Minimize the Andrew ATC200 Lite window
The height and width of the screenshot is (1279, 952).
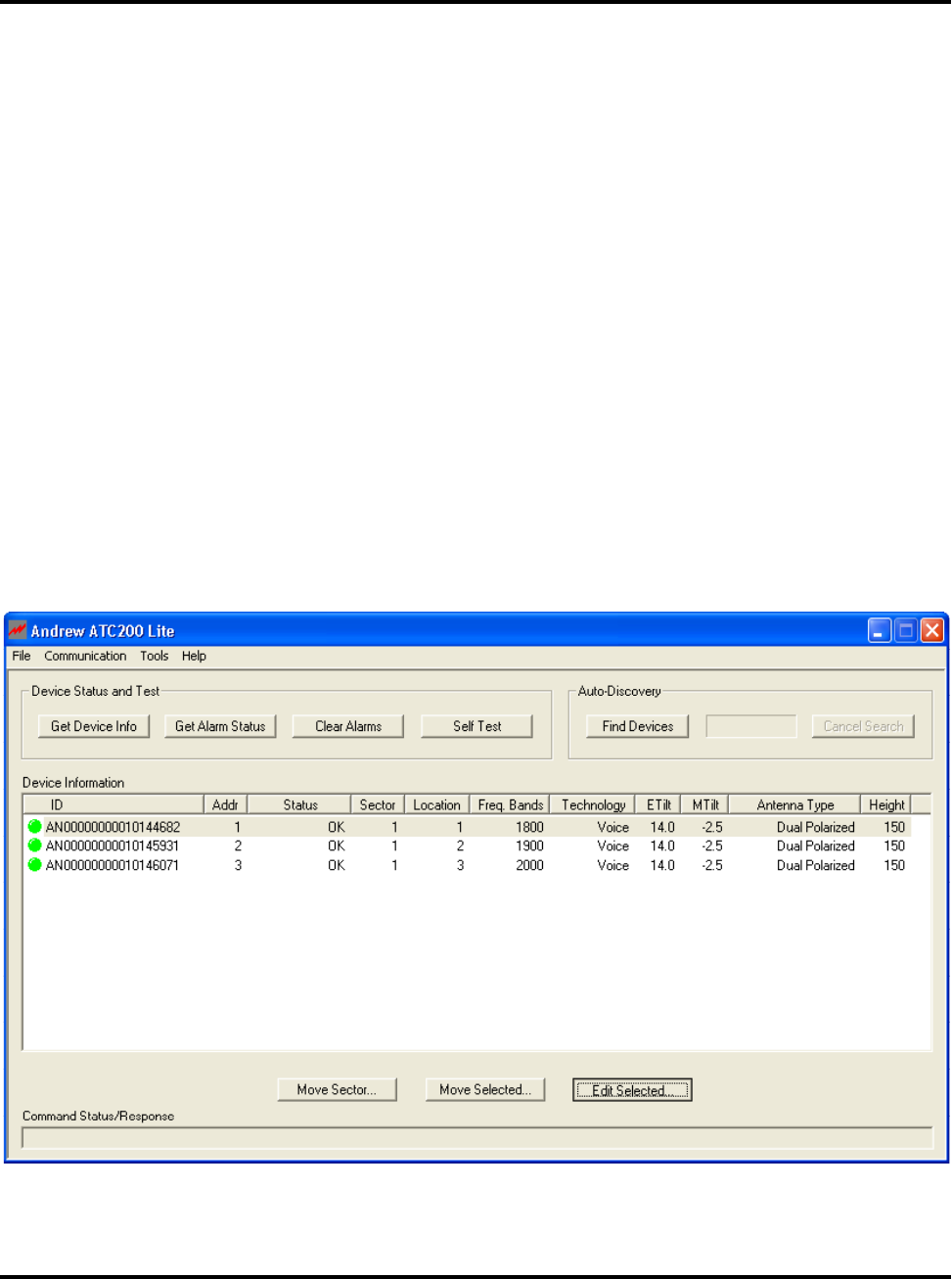click(880, 630)
